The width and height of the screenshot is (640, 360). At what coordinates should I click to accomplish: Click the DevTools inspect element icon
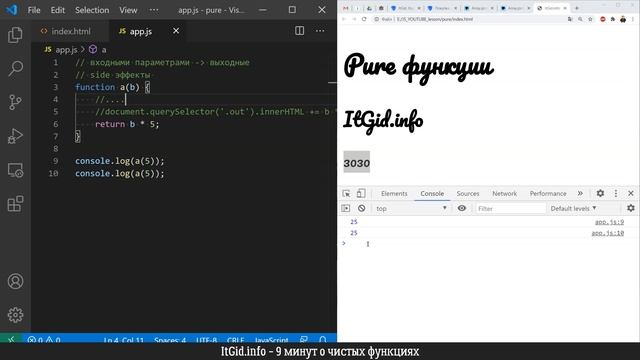pos(346,193)
